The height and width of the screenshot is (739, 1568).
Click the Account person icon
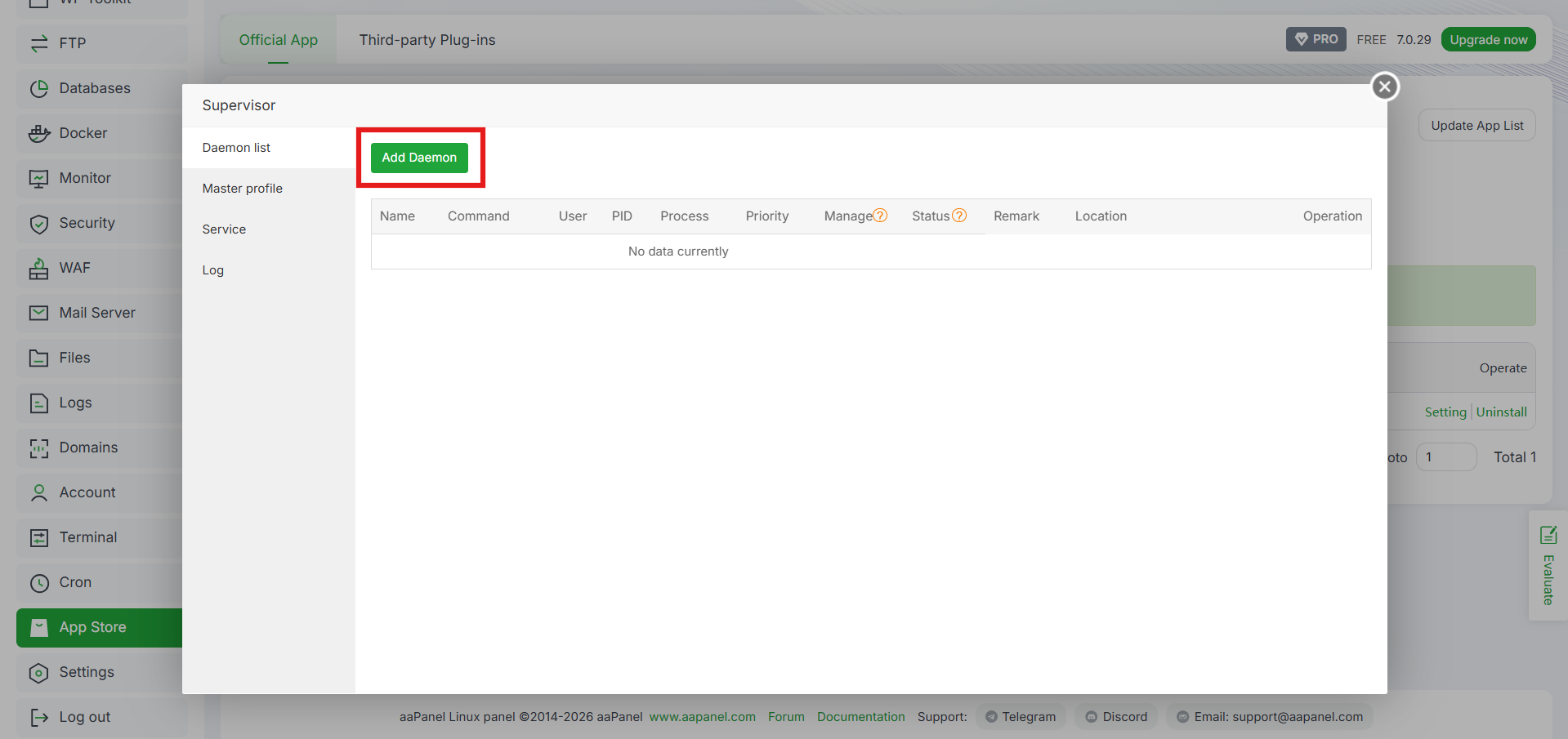[39, 492]
